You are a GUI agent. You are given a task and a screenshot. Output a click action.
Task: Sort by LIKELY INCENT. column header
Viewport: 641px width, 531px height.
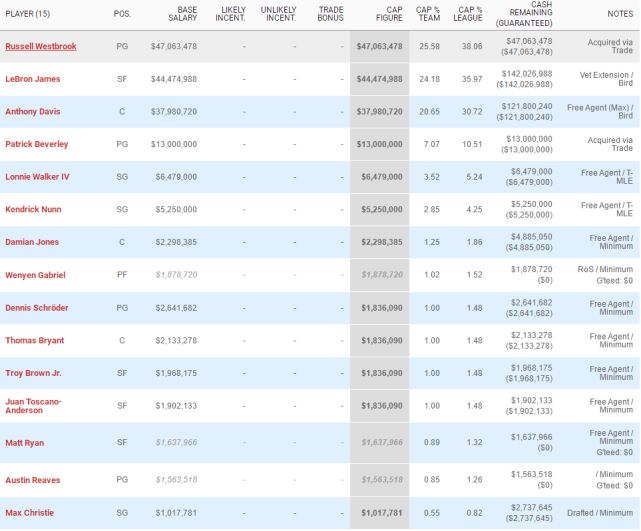pos(230,14)
